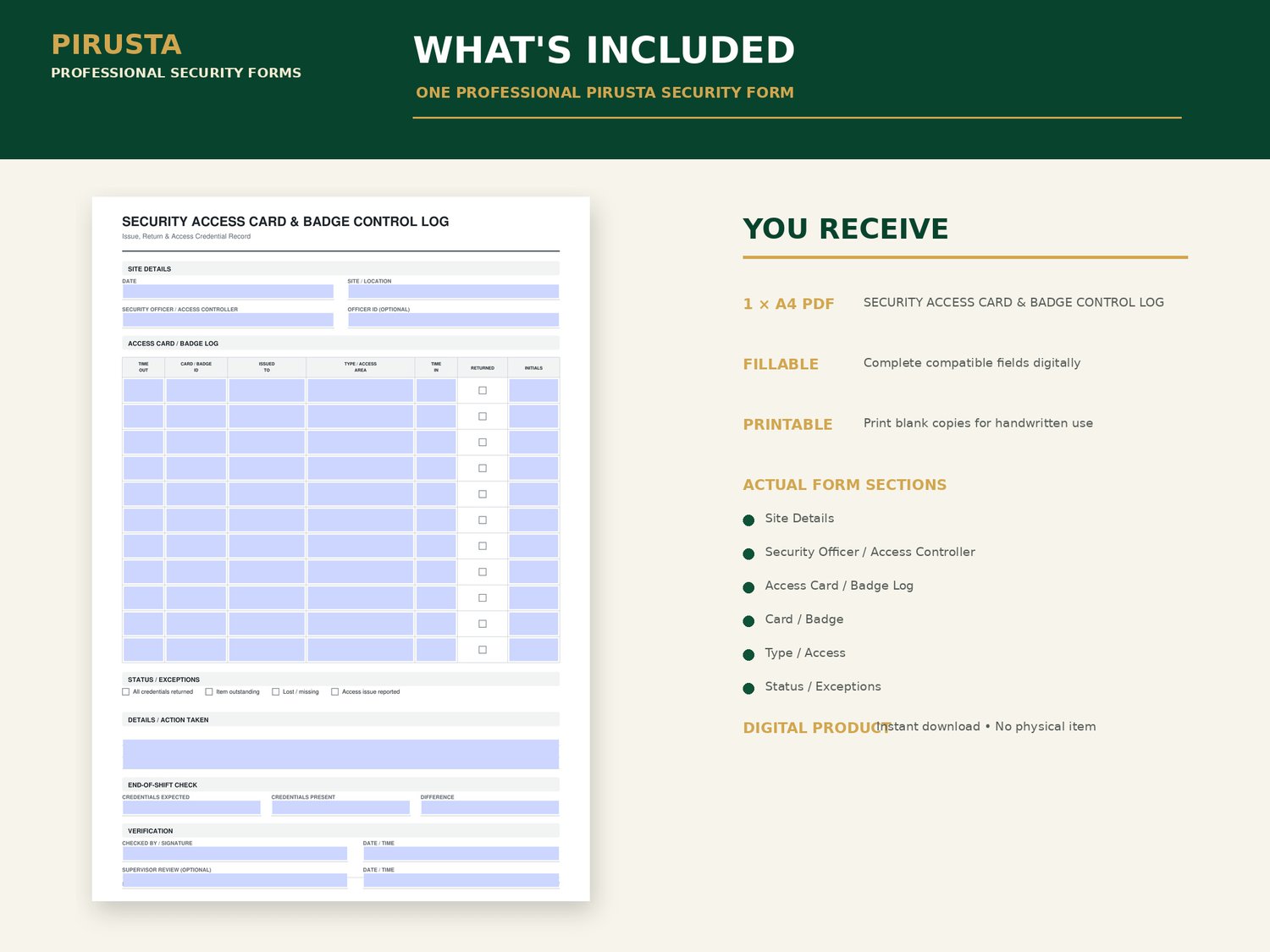This screenshot has height=952, width=1270.
Task: Click the Difference field
Action: point(489,807)
